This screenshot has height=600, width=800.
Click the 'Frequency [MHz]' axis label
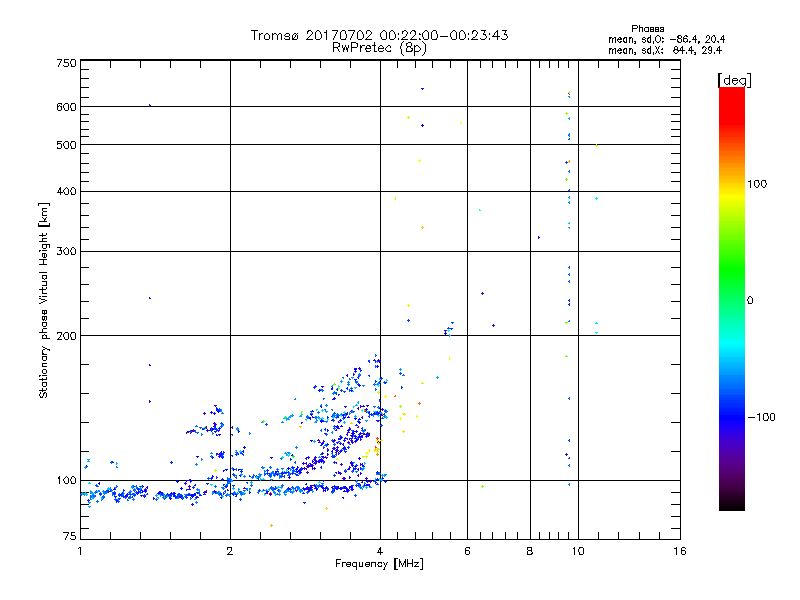pos(379,564)
